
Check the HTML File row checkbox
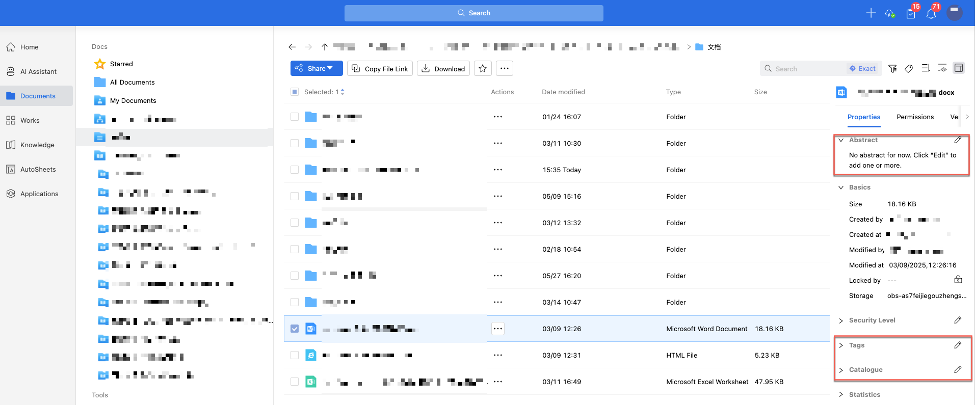294,355
